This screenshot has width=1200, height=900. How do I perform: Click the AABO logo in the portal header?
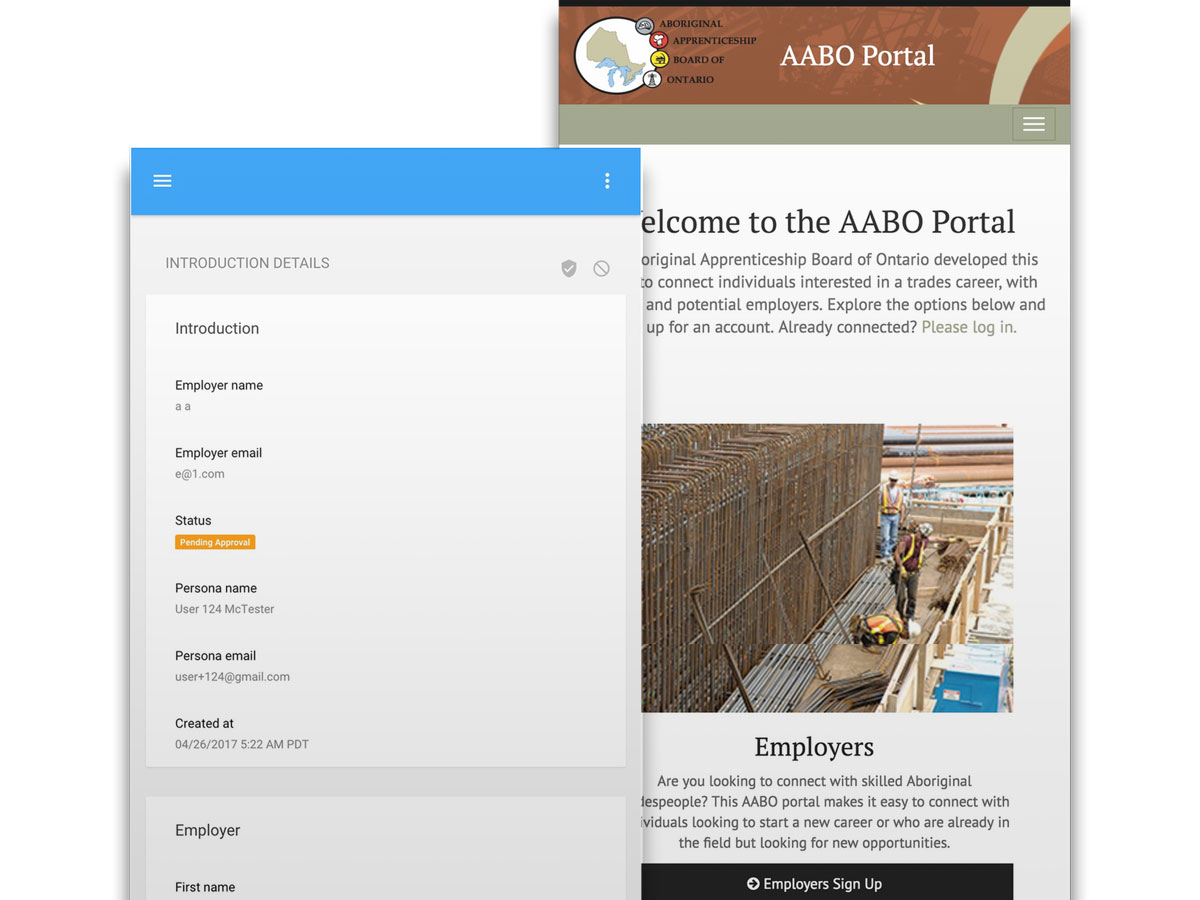tap(665, 55)
